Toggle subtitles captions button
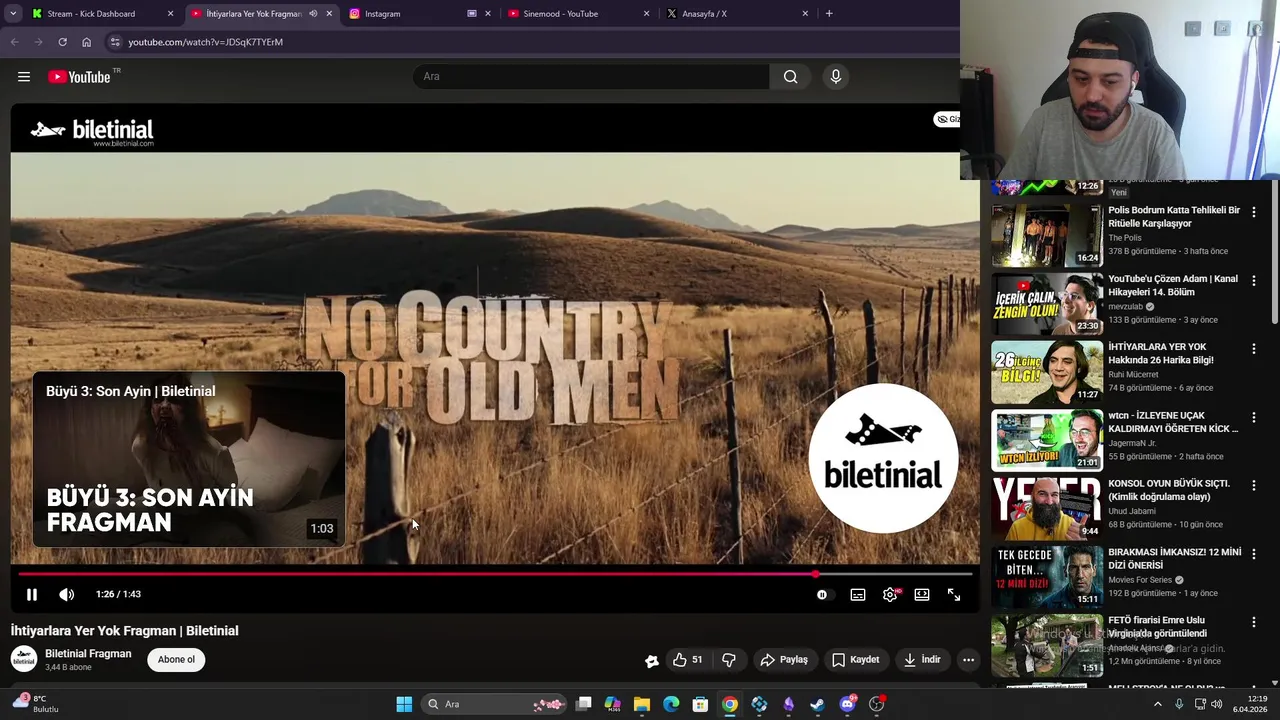Viewport: 1280px width, 720px height. click(x=858, y=594)
